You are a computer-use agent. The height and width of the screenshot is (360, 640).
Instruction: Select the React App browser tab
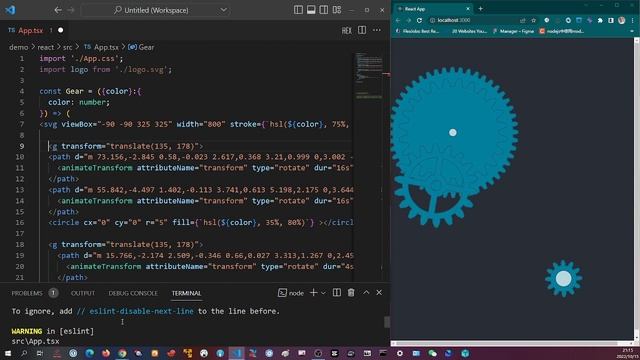433,9
